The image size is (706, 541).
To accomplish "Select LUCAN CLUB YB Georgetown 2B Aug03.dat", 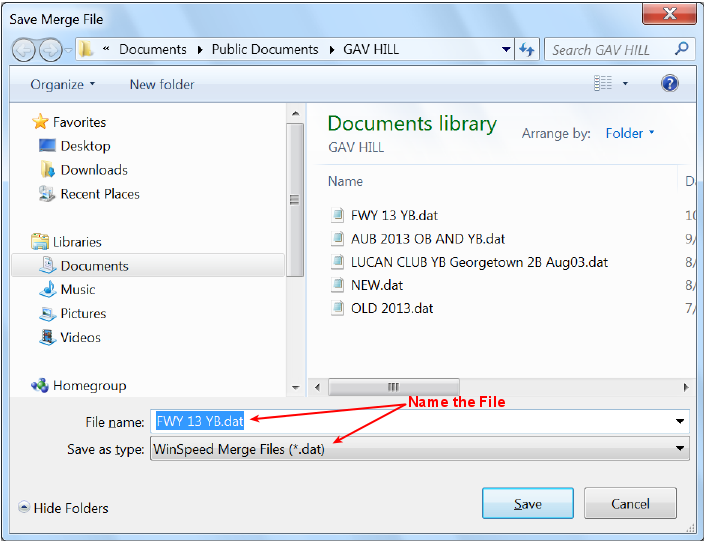I will [x=479, y=262].
